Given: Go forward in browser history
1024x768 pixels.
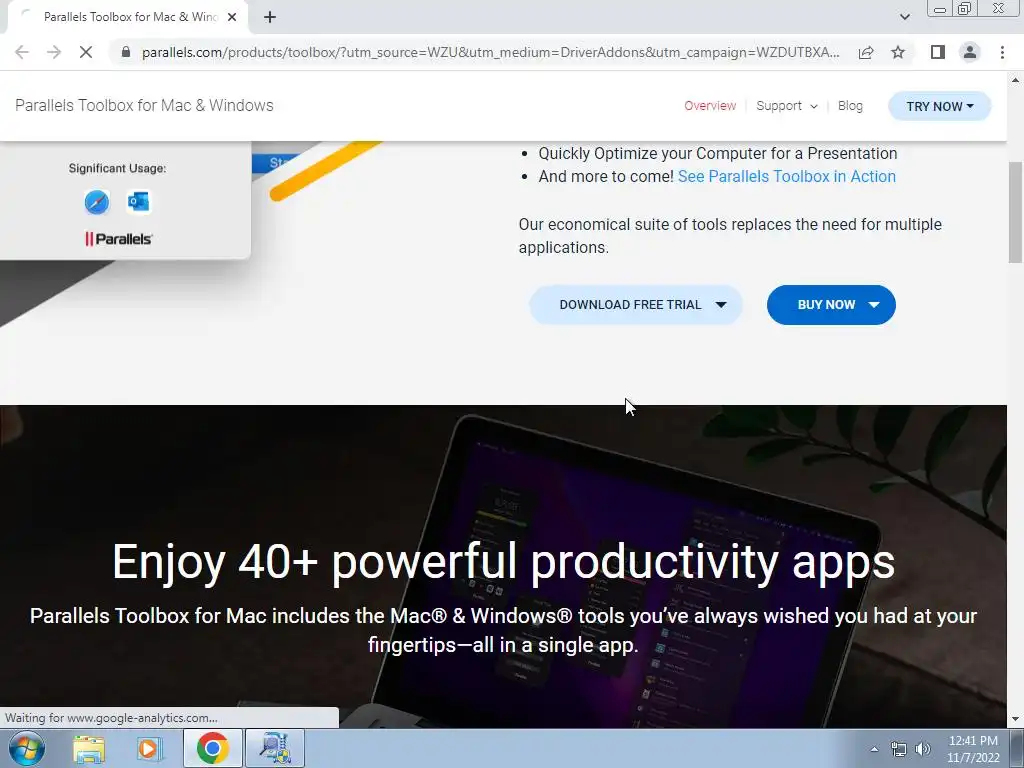Looking at the screenshot, I should tap(54, 52).
